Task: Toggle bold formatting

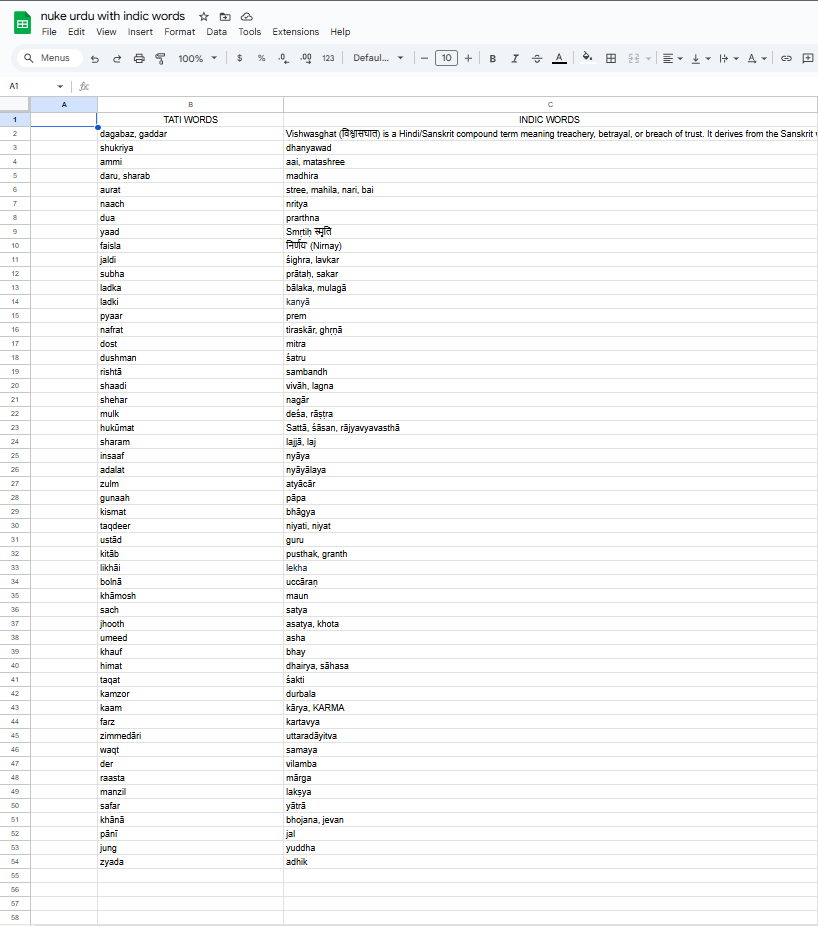Action: coord(493,58)
